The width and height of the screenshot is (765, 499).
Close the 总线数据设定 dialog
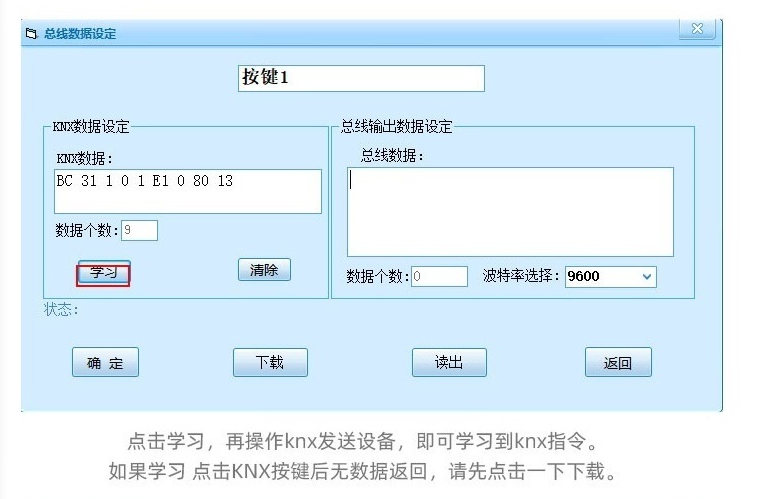(x=697, y=29)
